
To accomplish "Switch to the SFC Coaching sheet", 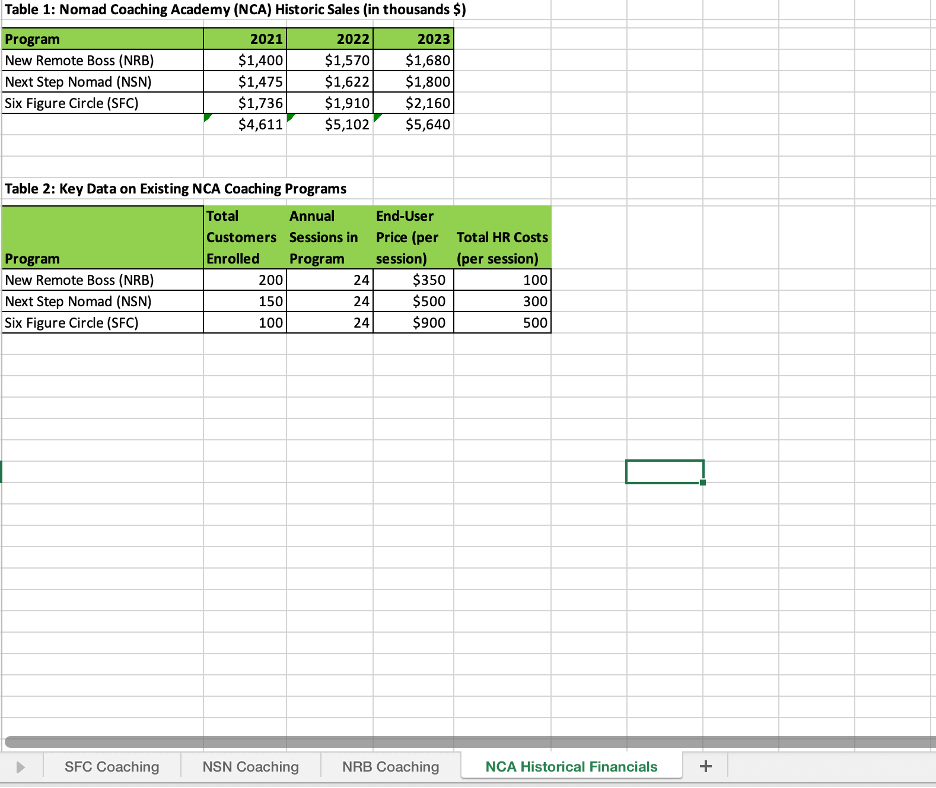I will (112, 766).
